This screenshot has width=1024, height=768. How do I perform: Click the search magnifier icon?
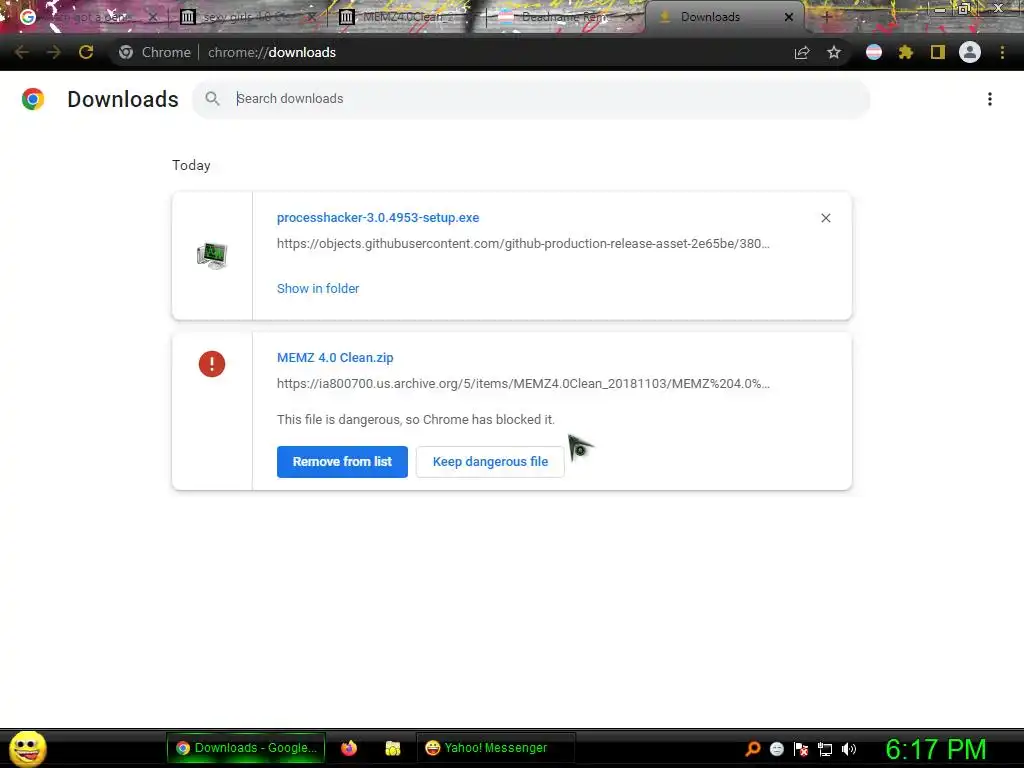(212, 99)
